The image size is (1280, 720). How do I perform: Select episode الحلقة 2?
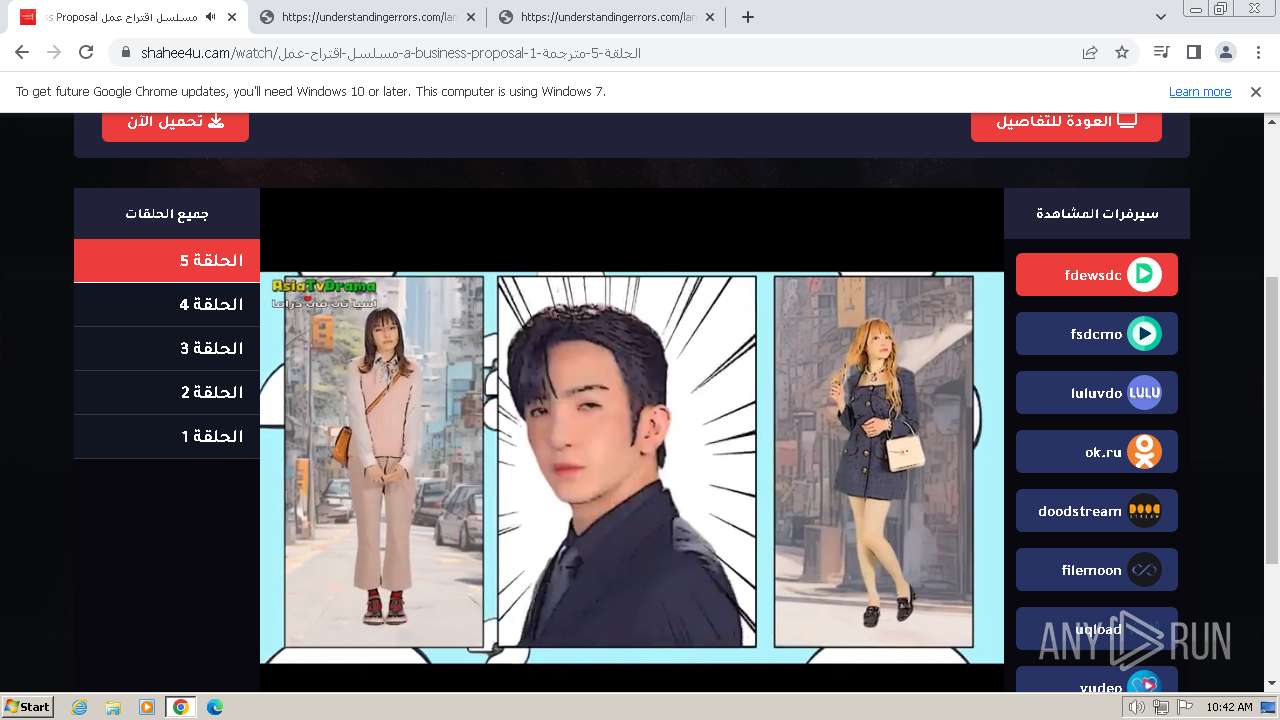[167, 392]
